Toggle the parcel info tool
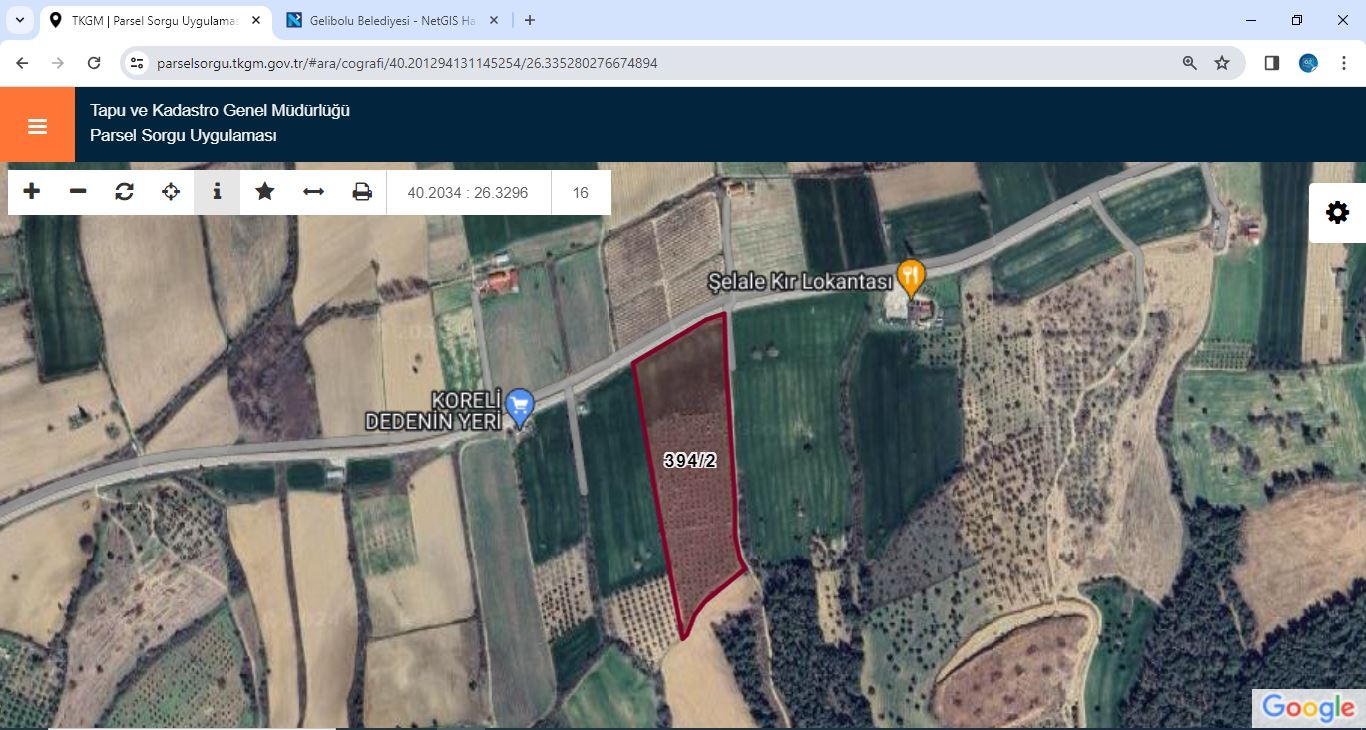The image size is (1366, 730). tap(217, 191)
